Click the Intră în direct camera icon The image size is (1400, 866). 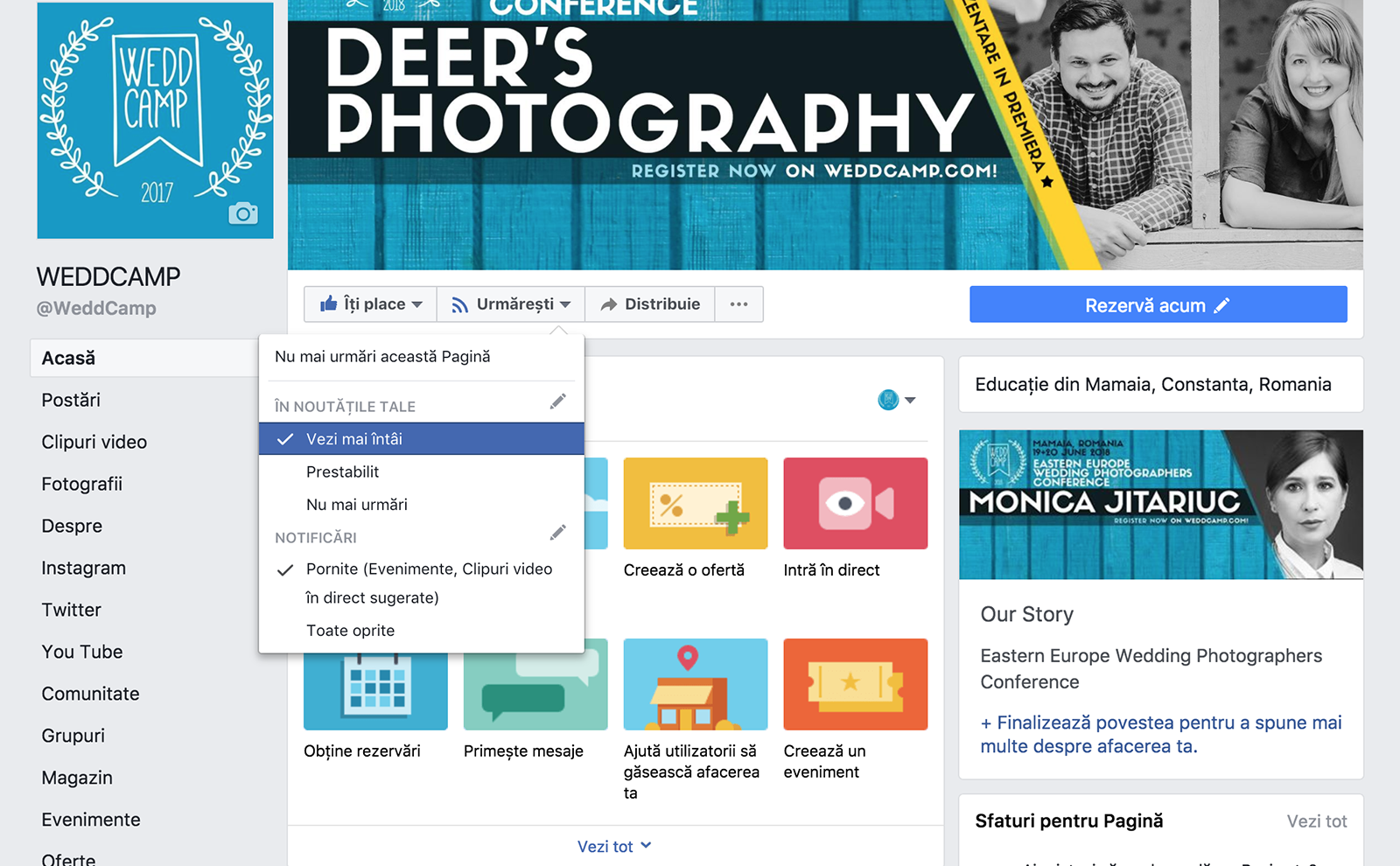856,504
